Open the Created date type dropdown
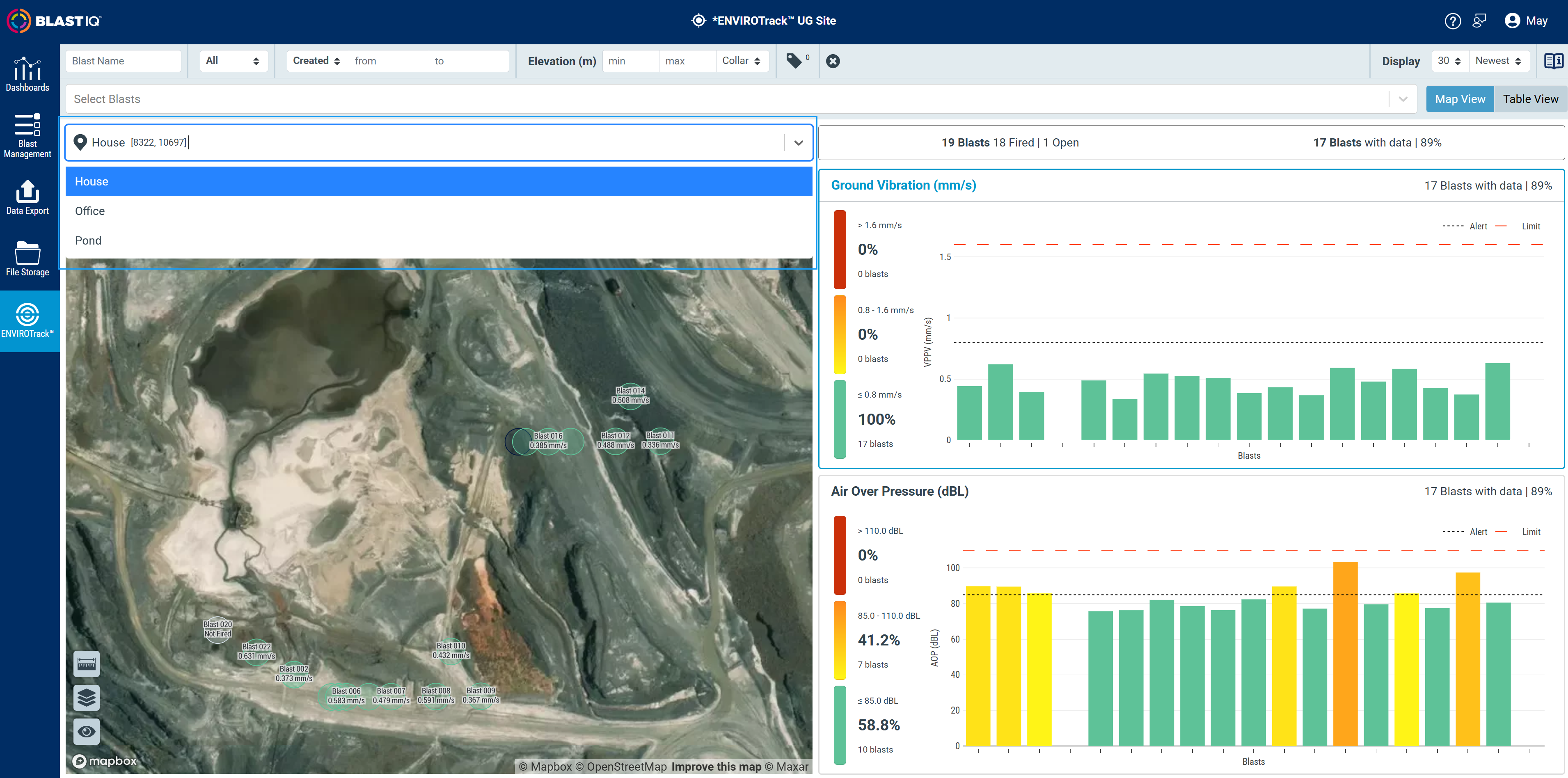 317,60
